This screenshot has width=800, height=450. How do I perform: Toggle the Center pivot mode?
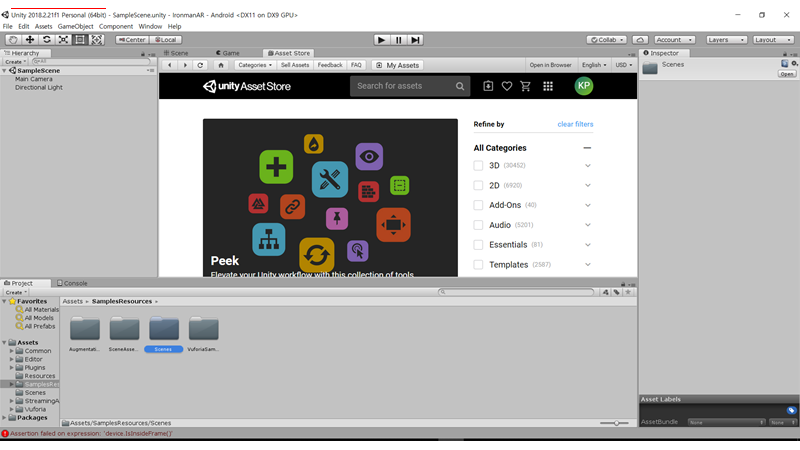132,40
